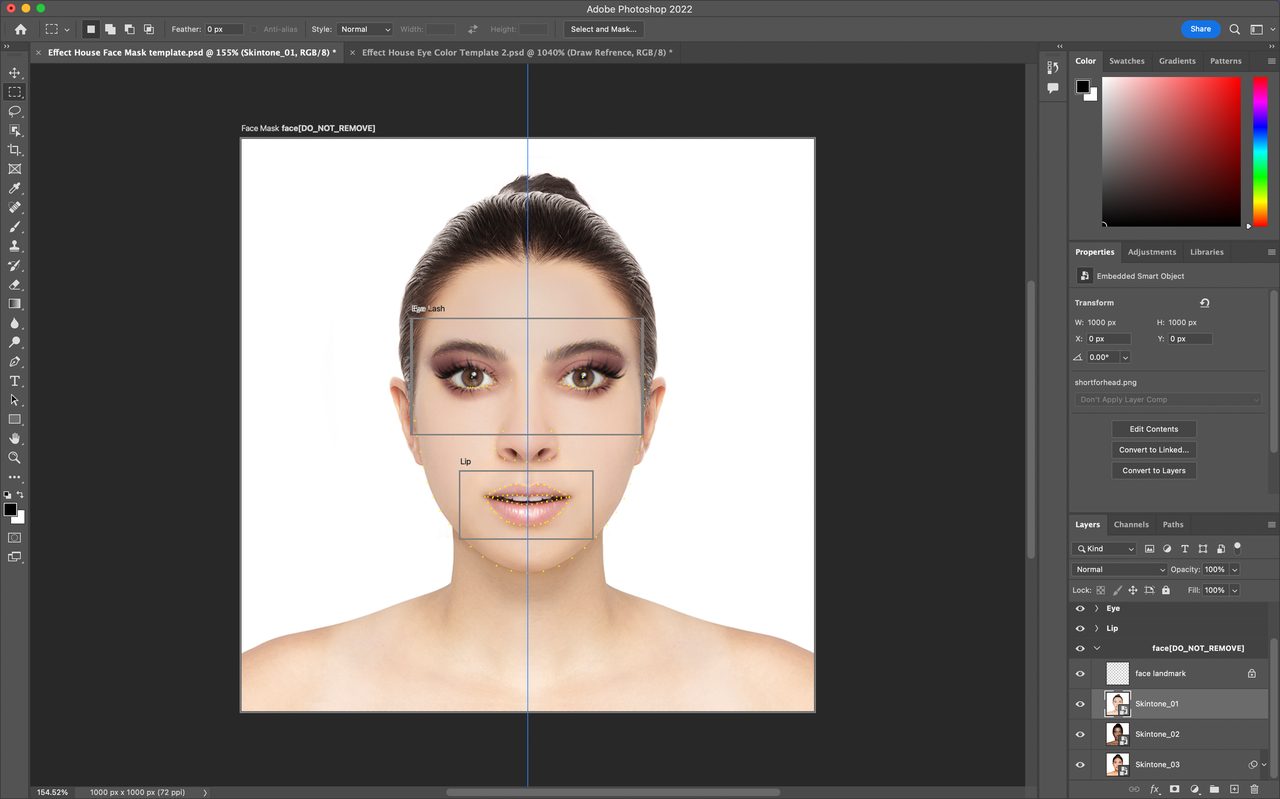Select the Horizontal Type tool
This screenshot has height=799, width=1280.
(x=15, y=381)
